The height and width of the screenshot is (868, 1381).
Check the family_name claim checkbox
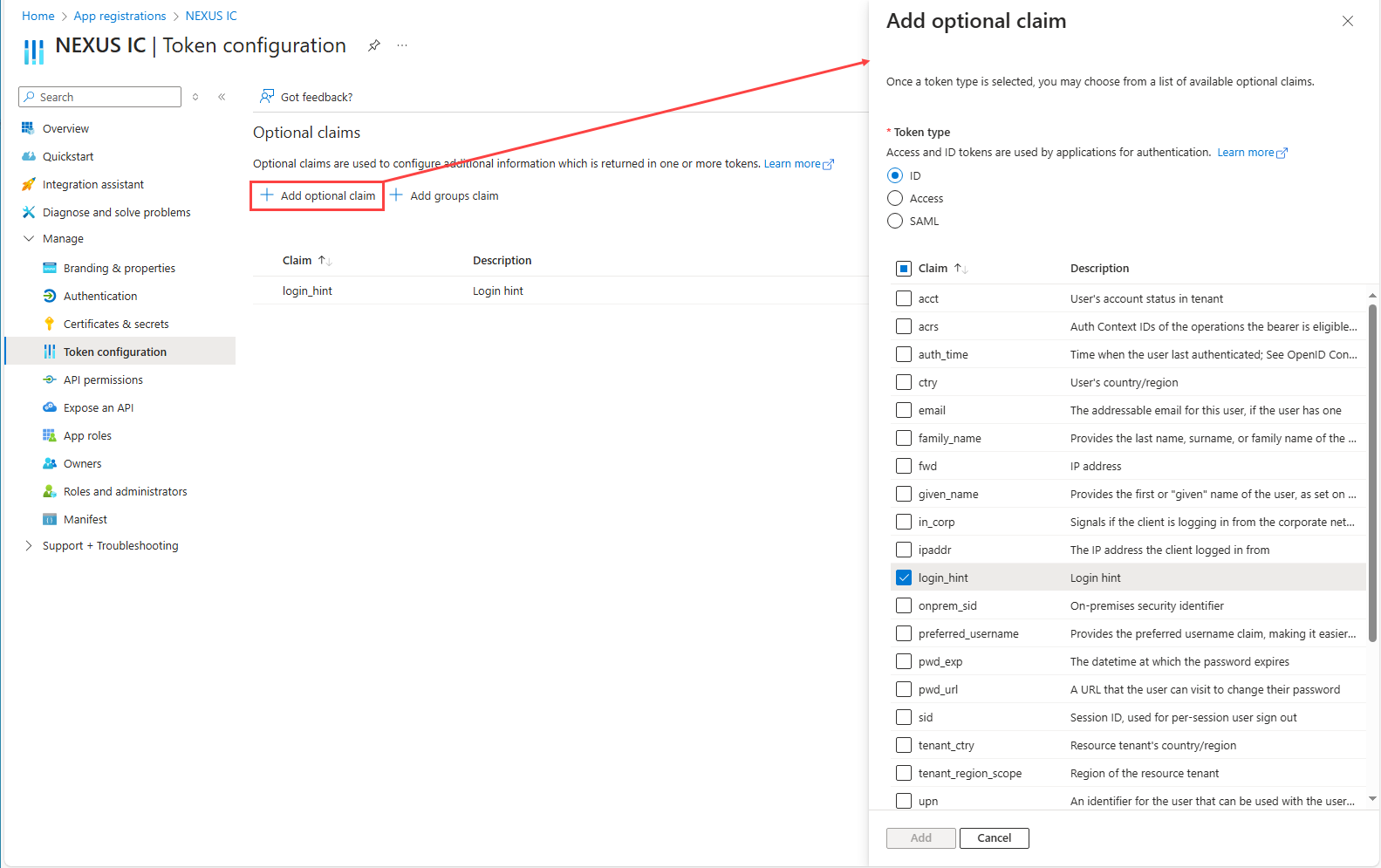point(904,438)
